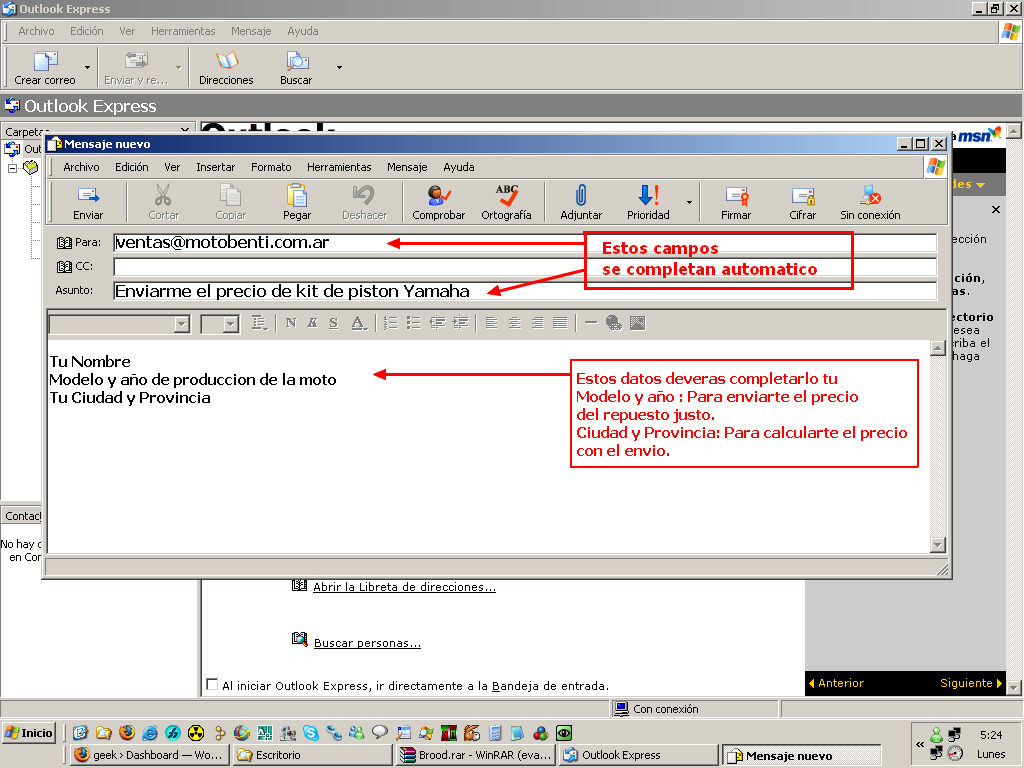Switch to Brood.rar WinRAR taskbar button

click(476, 755)
